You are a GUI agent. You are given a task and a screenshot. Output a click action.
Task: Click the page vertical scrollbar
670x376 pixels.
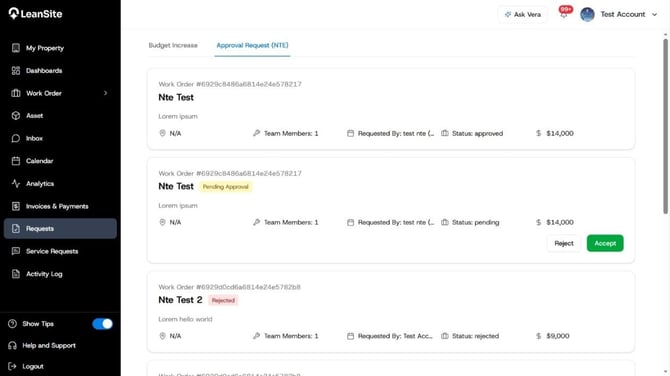[665, 126]
